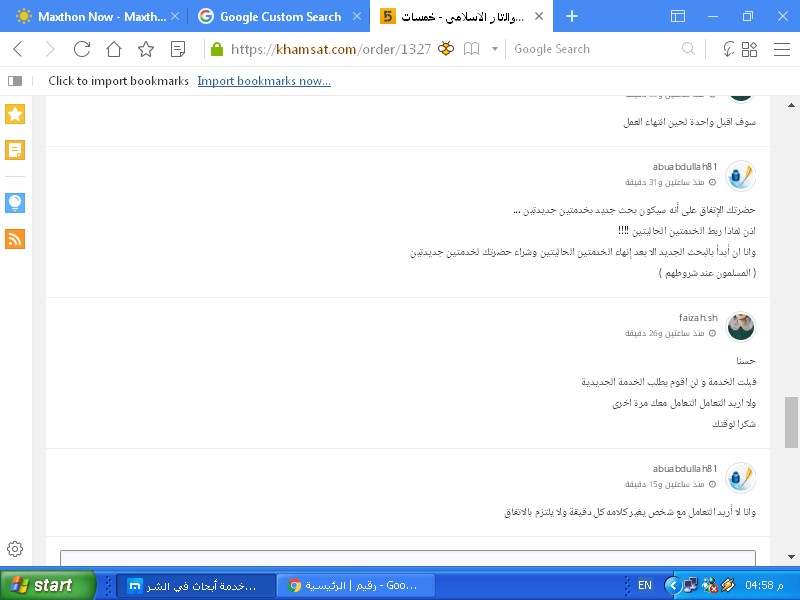Expand the address bar dropdown arrow
800x600 pixels.
tap(494, 49)
